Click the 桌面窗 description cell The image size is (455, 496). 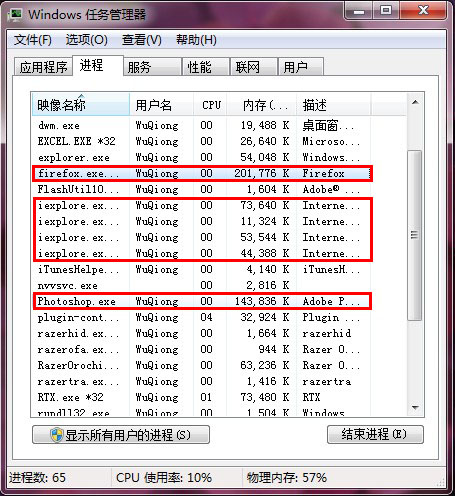(x=328, y=125)
